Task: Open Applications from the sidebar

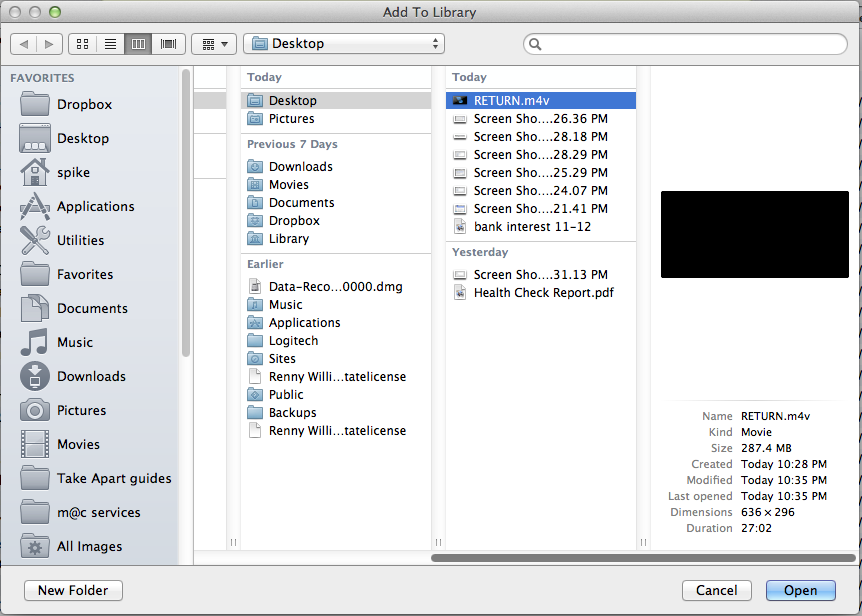Action: tap(95, 206)
